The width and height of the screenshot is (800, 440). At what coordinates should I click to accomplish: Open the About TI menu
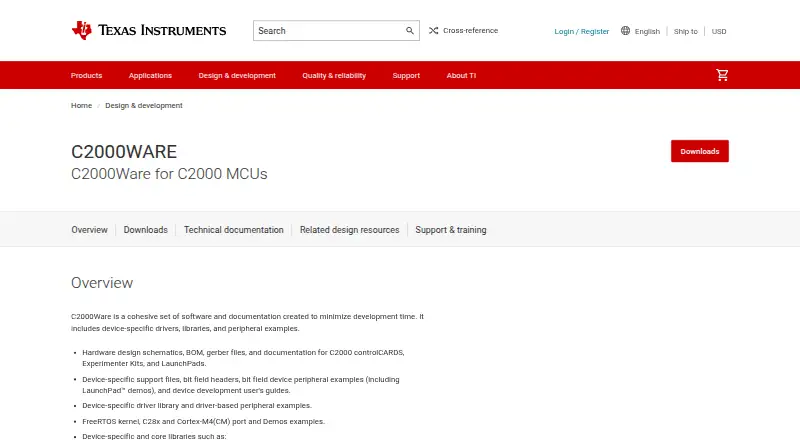[461, 76]
